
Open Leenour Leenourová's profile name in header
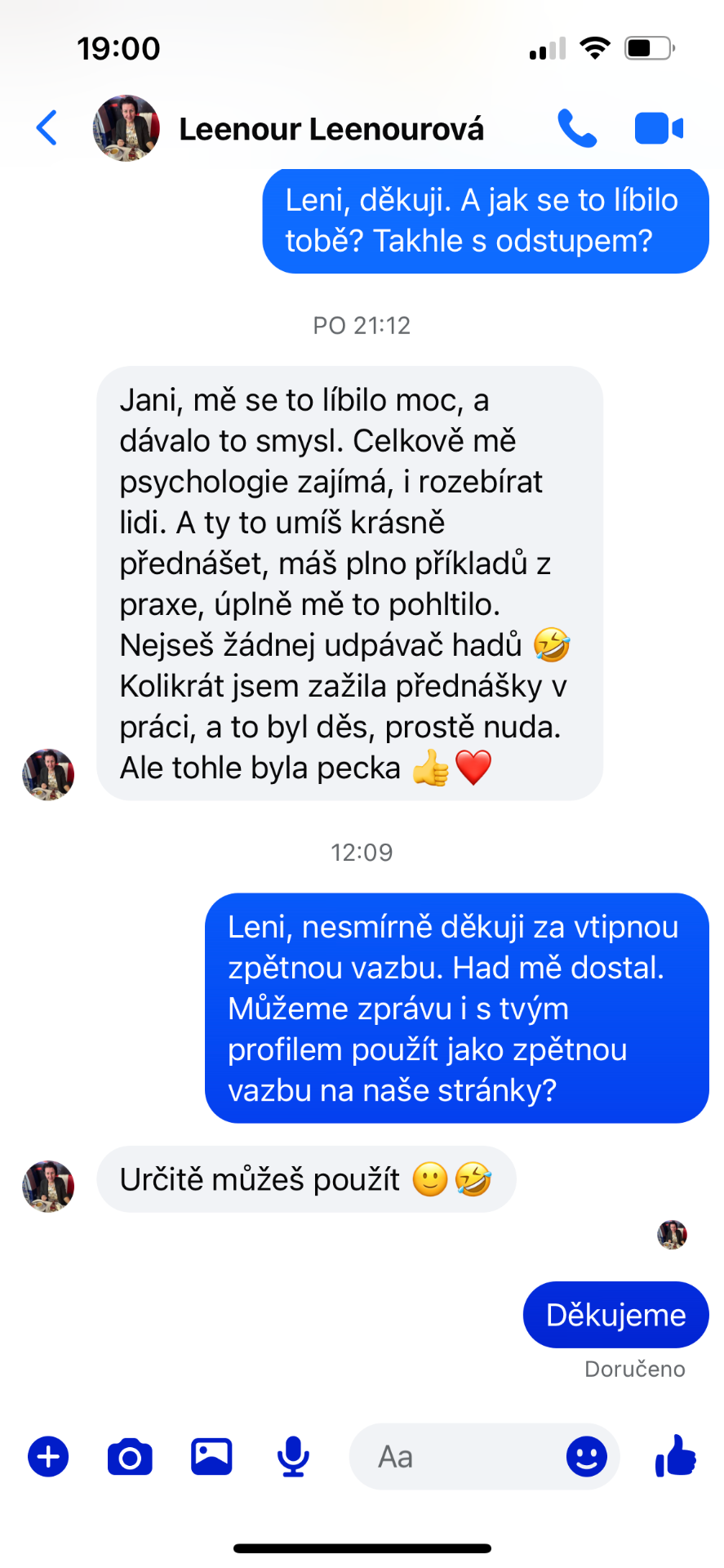tap(331, 129)
